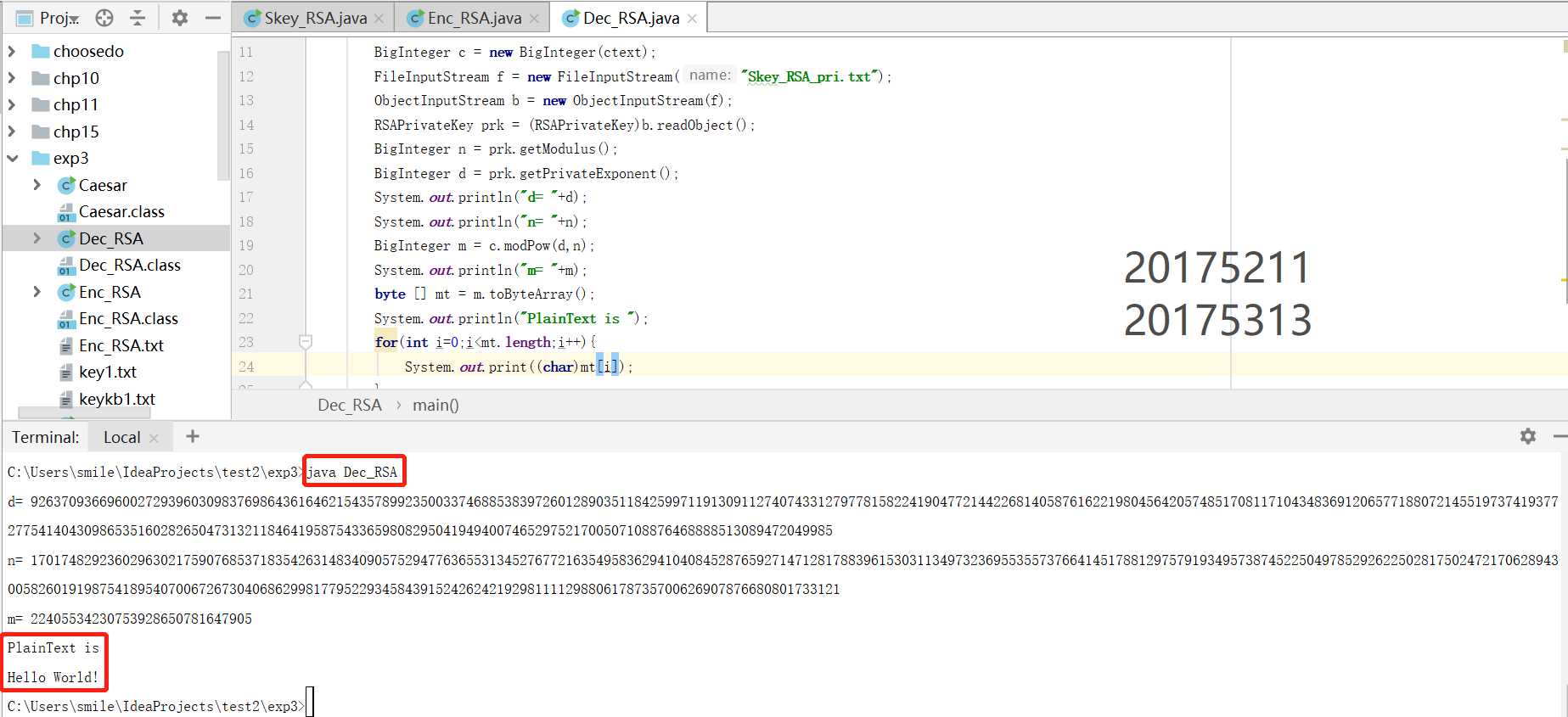The height and width of the screenshot is (717, 1568).
Task: Select Dec_RSA.class in the tree
Action: (130, 265)
